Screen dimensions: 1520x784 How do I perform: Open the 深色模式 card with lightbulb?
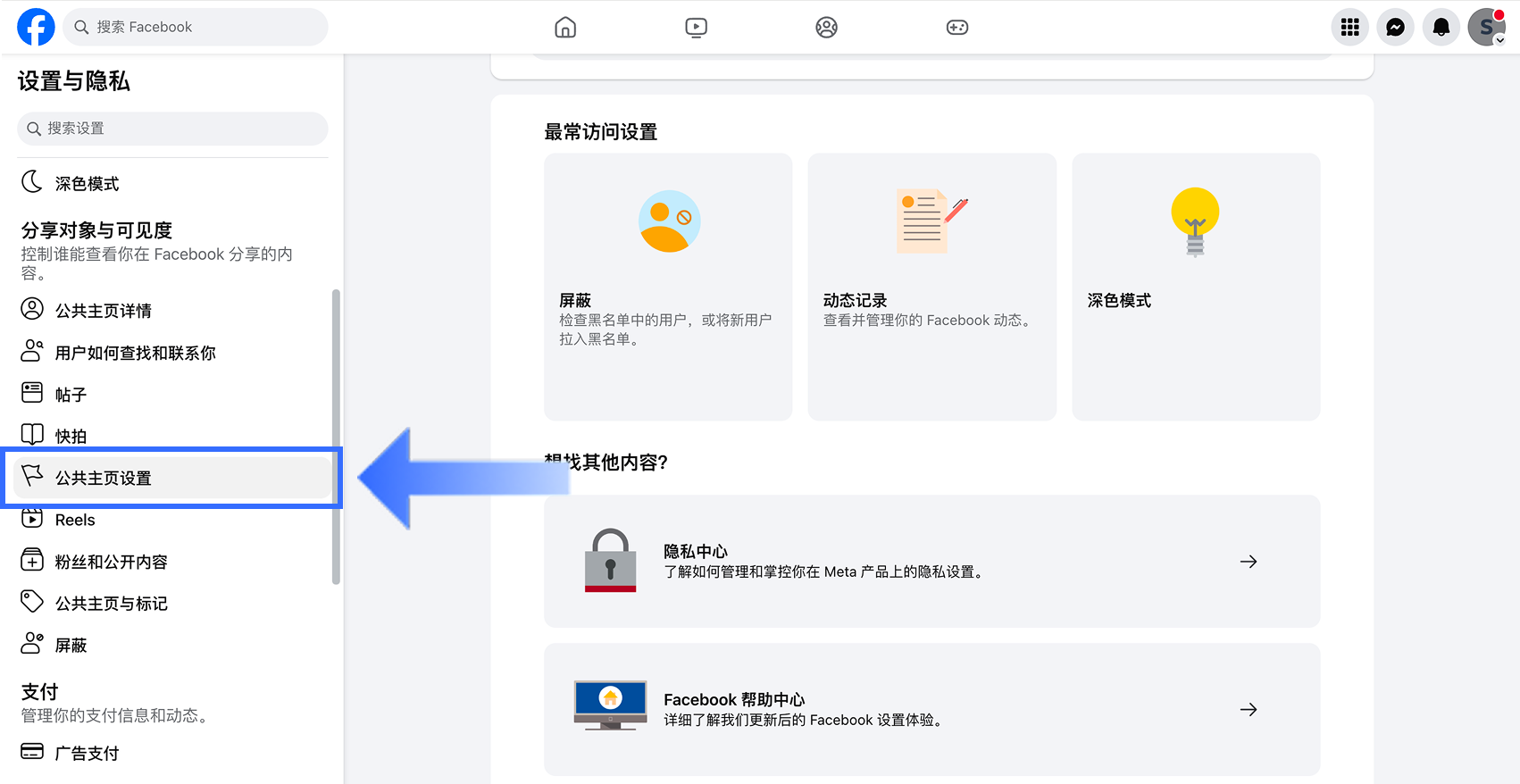(x=1196, y=287)
